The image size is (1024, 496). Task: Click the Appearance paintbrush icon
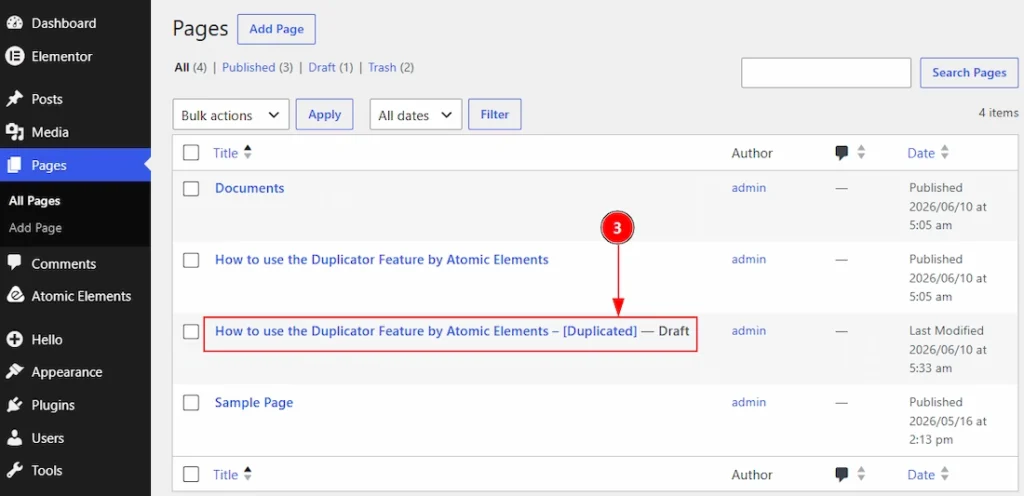(14, 372)
